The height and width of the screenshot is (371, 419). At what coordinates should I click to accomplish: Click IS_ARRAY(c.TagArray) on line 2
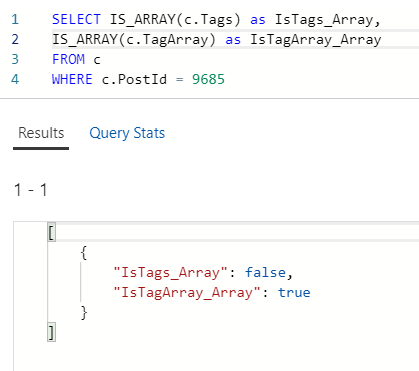(134, 40)
